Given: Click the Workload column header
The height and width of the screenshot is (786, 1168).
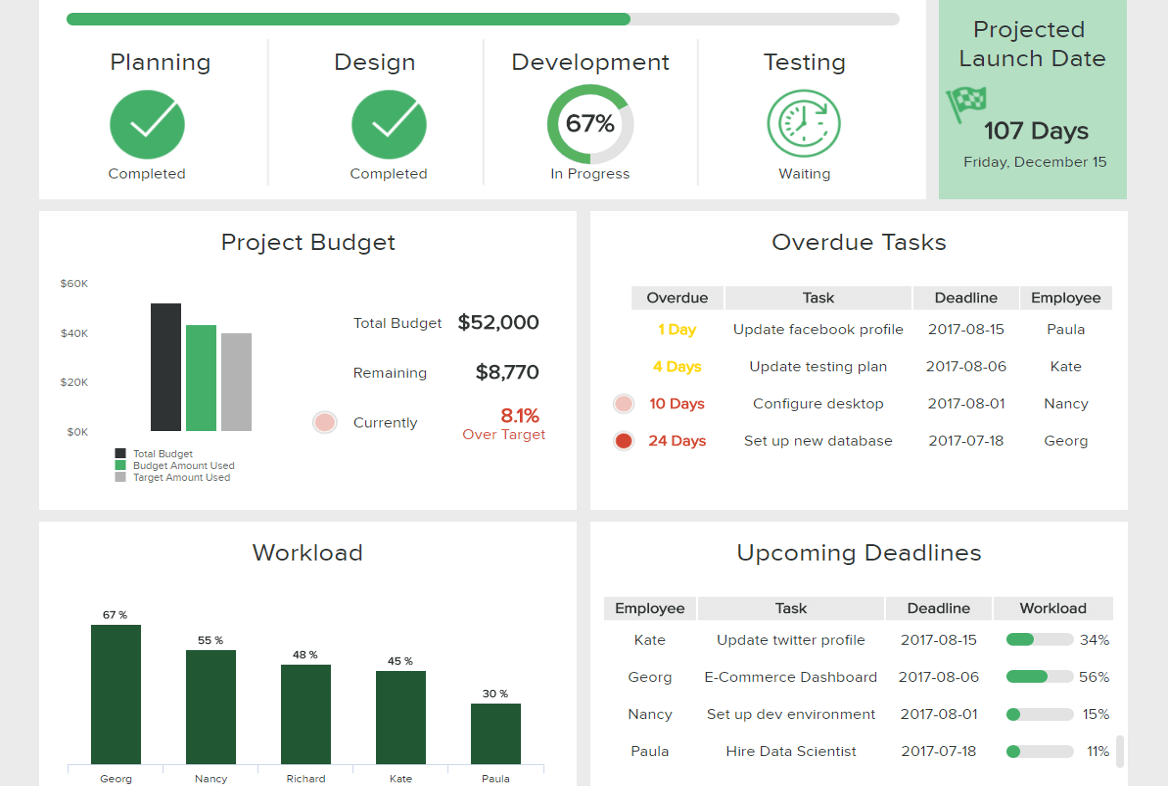Looking at the screenshot, I should (1052, 608).
